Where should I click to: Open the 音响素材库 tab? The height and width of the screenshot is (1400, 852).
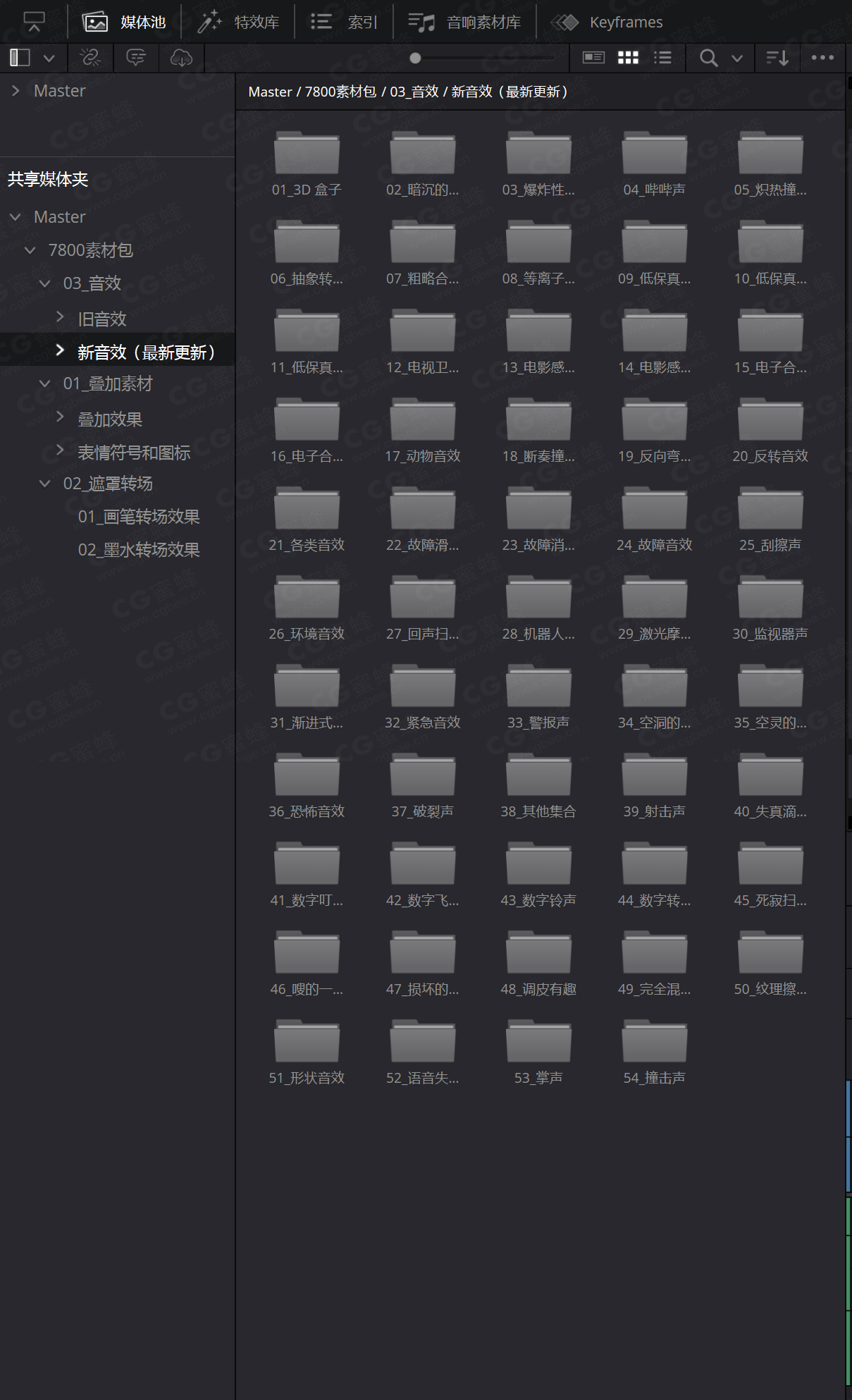pyautogui.click(x=464, y=22)
